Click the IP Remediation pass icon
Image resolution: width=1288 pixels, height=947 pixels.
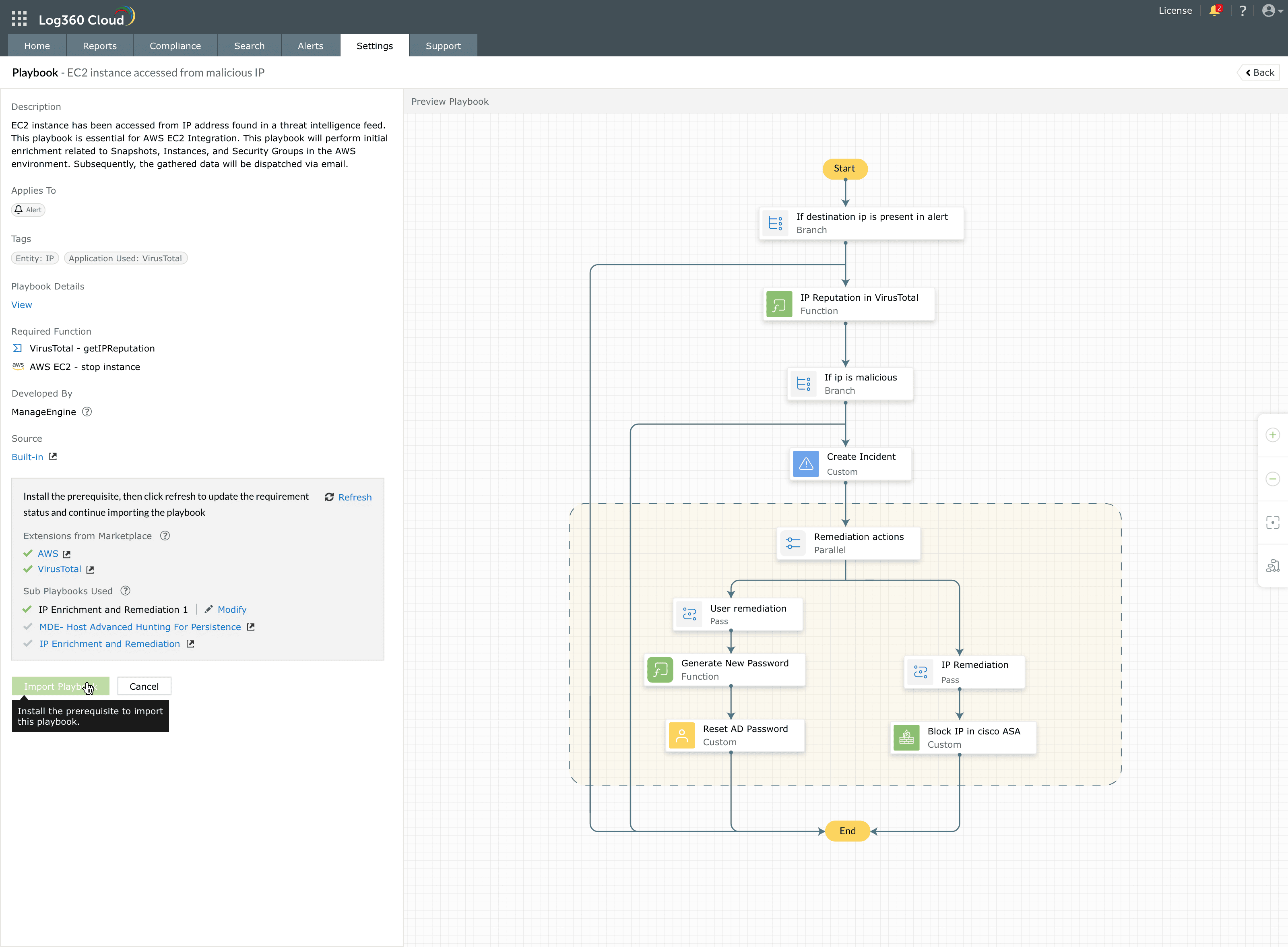pos(920,672)
